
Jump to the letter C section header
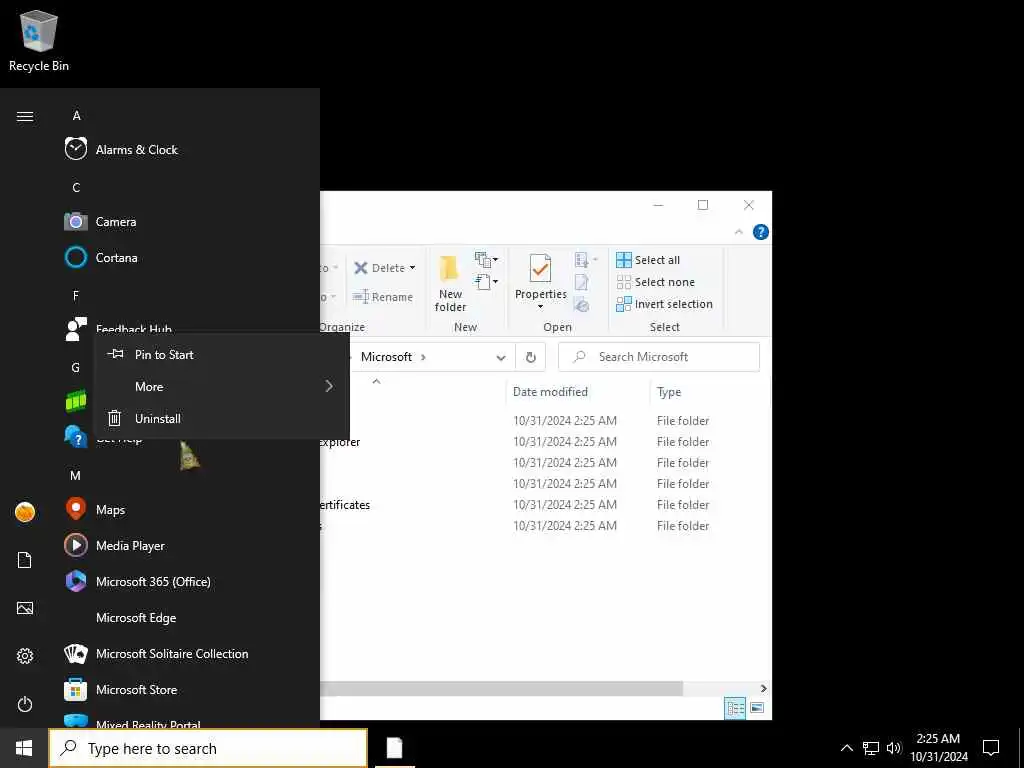pos(76,187)
